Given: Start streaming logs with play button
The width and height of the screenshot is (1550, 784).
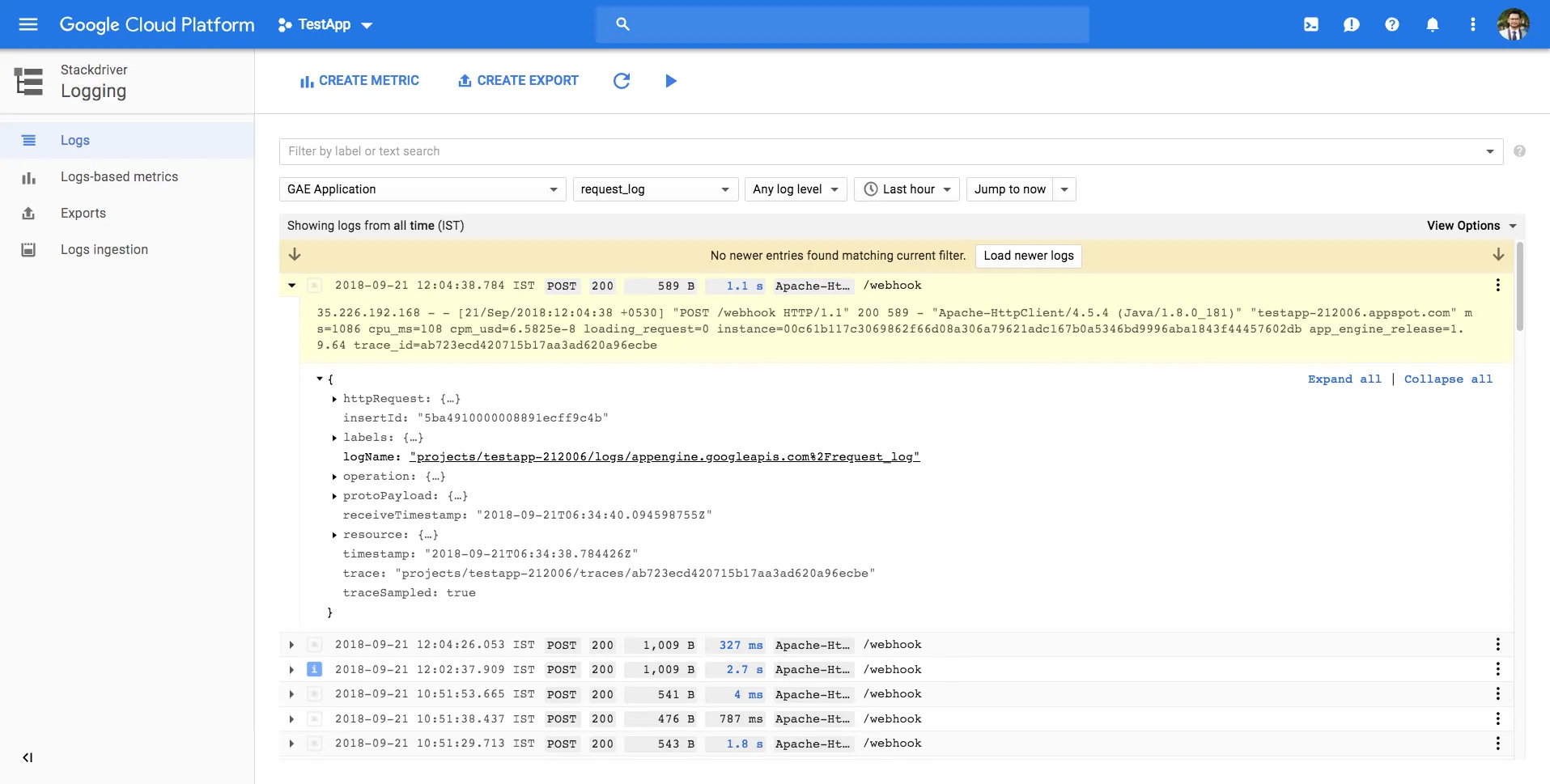Looking at the screenshot, I should click(671, 81).
